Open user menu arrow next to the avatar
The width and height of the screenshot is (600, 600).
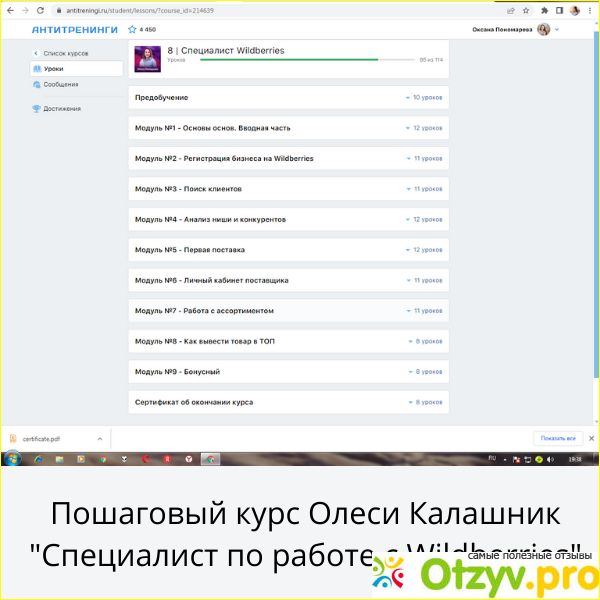pos(557,30)
